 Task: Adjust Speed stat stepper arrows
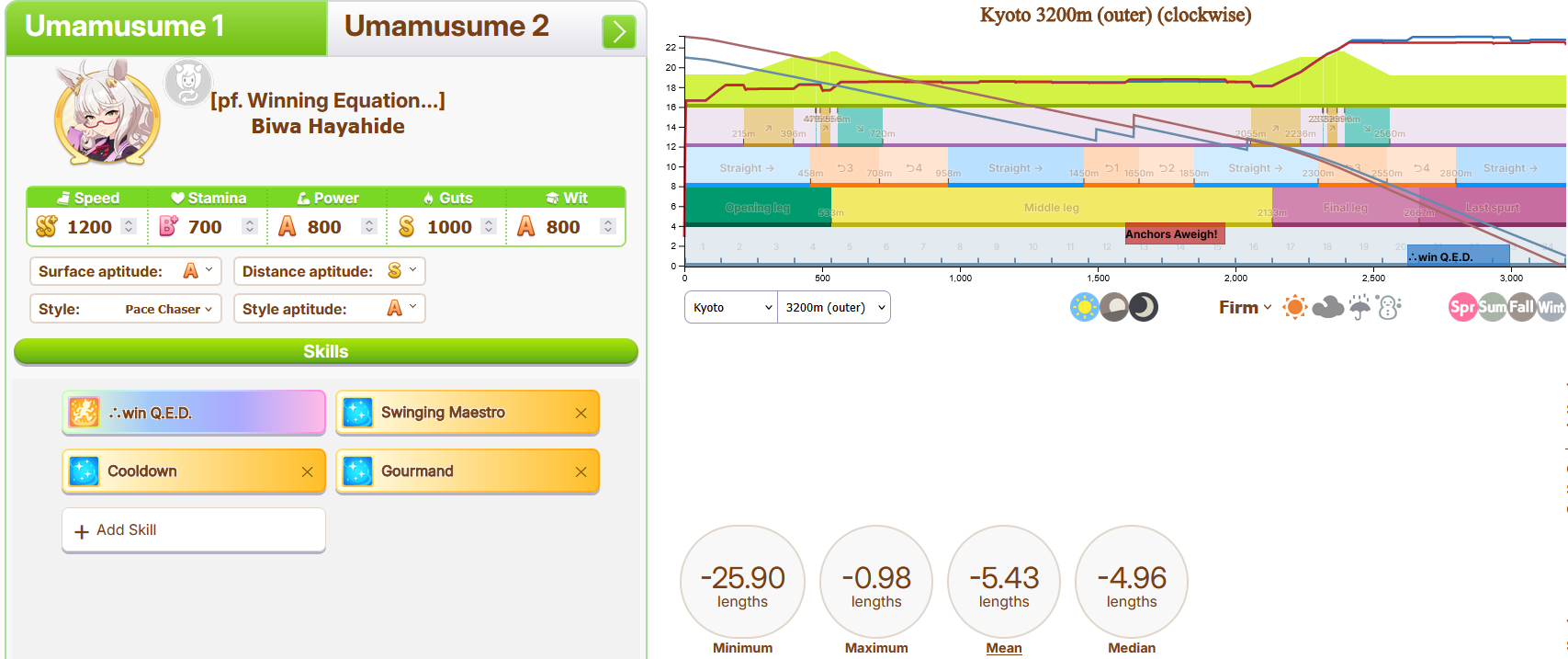click(x=129, y=226)
